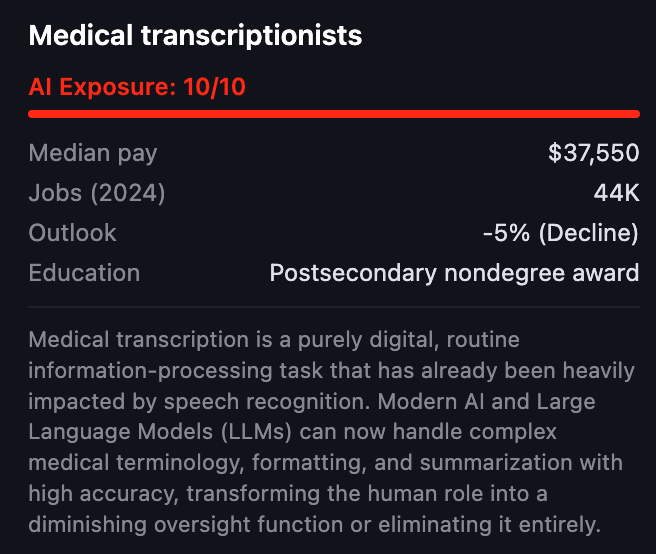The image size is (656, 554).
Task: Click the red AI Exposure 10/10 label
Action: (137, 87)
